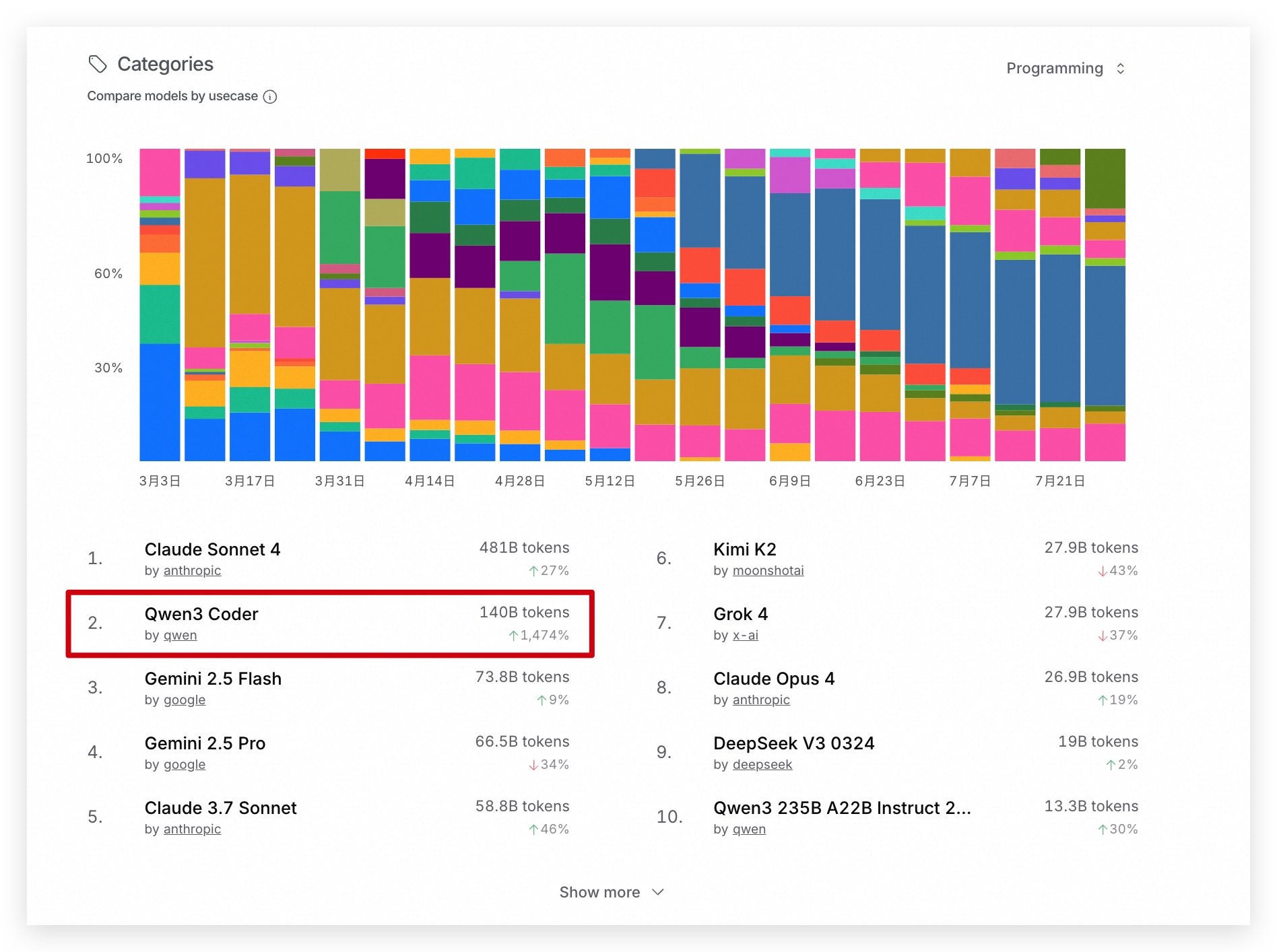Click the Show more chevron arrow

click(658, 892)
